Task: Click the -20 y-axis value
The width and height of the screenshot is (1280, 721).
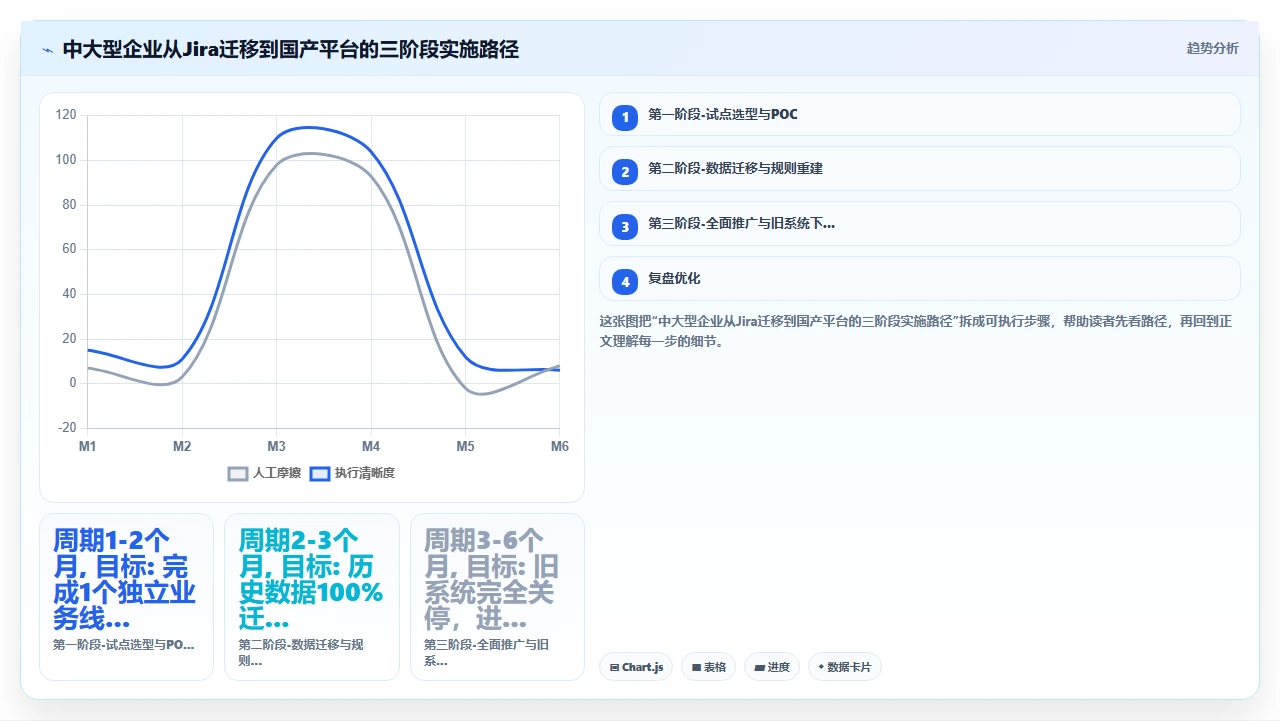Action: click(66, 428)
